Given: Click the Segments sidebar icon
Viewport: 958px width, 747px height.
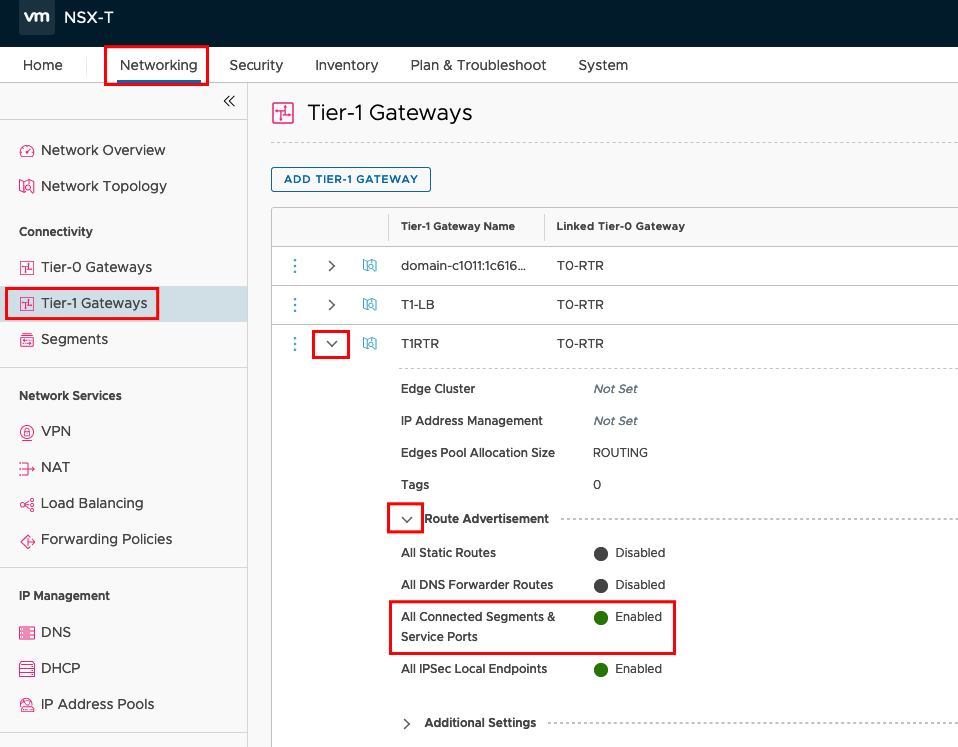Looking at the screenshot, I should pyautogui.click(x=27, y=340).
